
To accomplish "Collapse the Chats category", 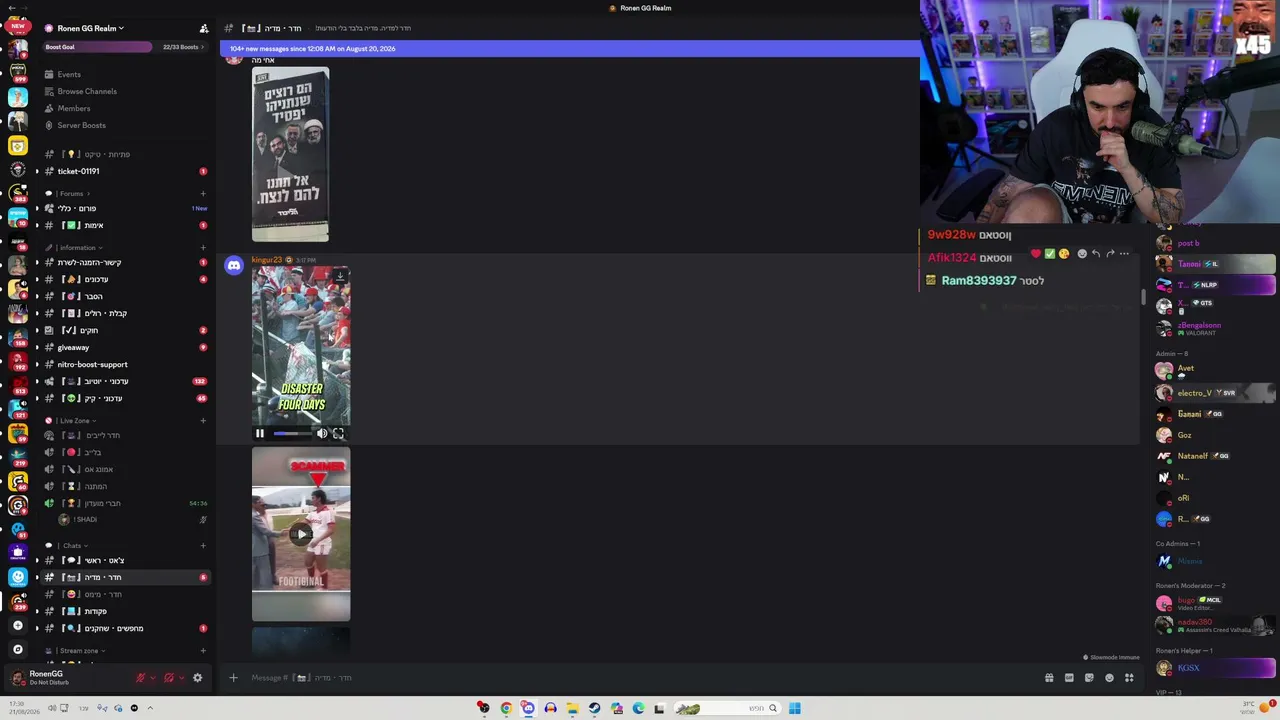I will (72, 545).
